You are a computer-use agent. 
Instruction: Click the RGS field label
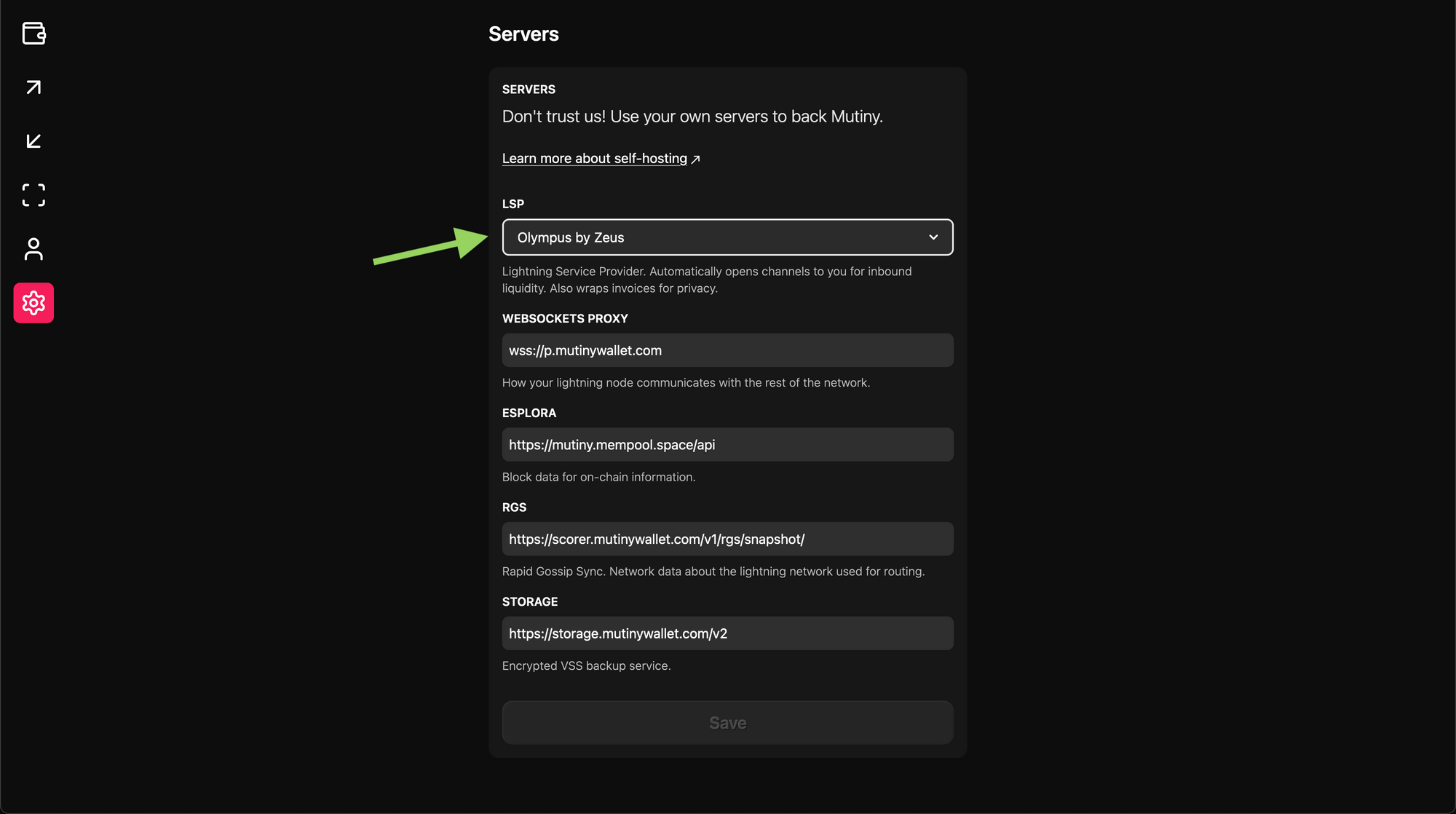[514, 507]
